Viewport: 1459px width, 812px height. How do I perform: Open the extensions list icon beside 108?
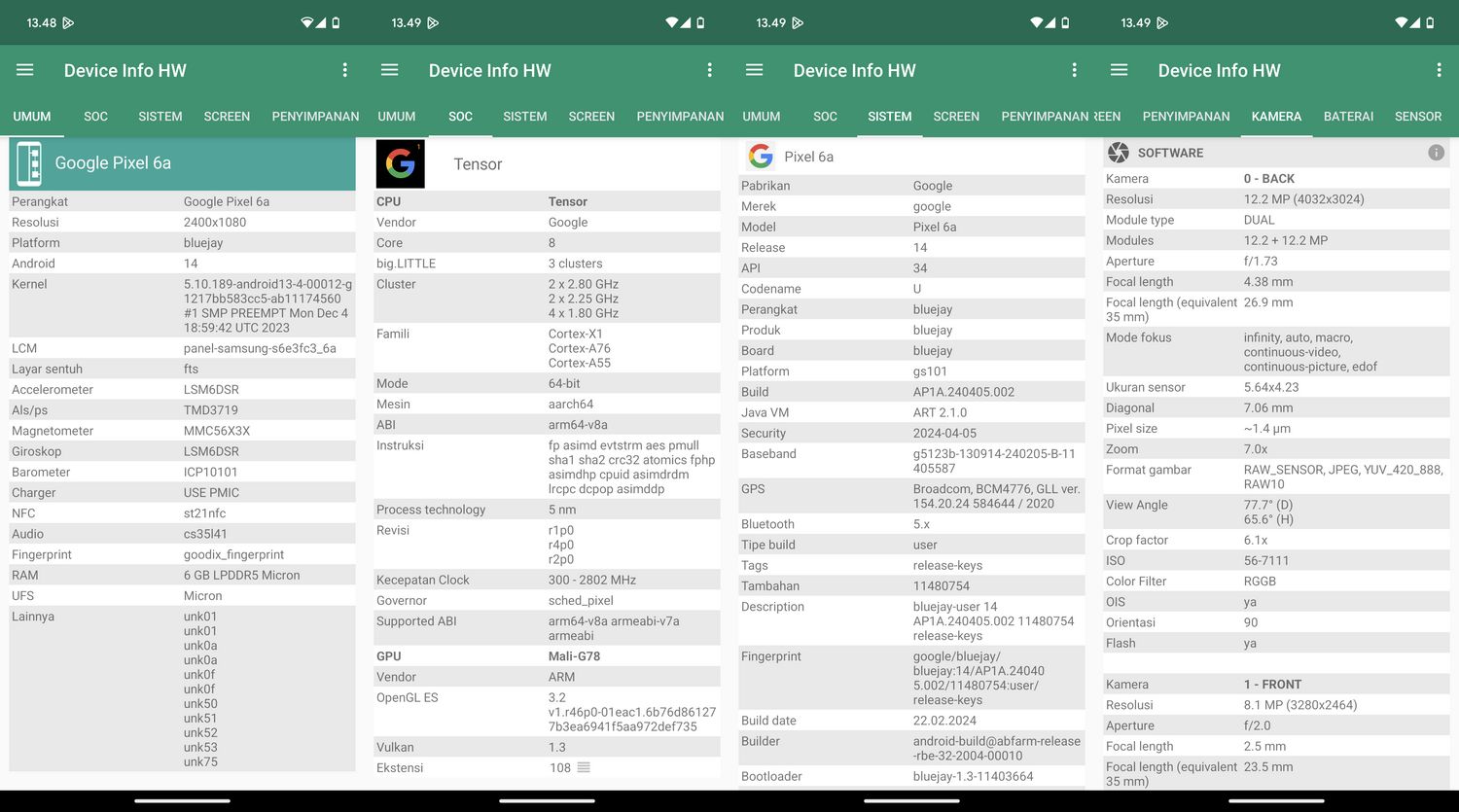[584, 767]
